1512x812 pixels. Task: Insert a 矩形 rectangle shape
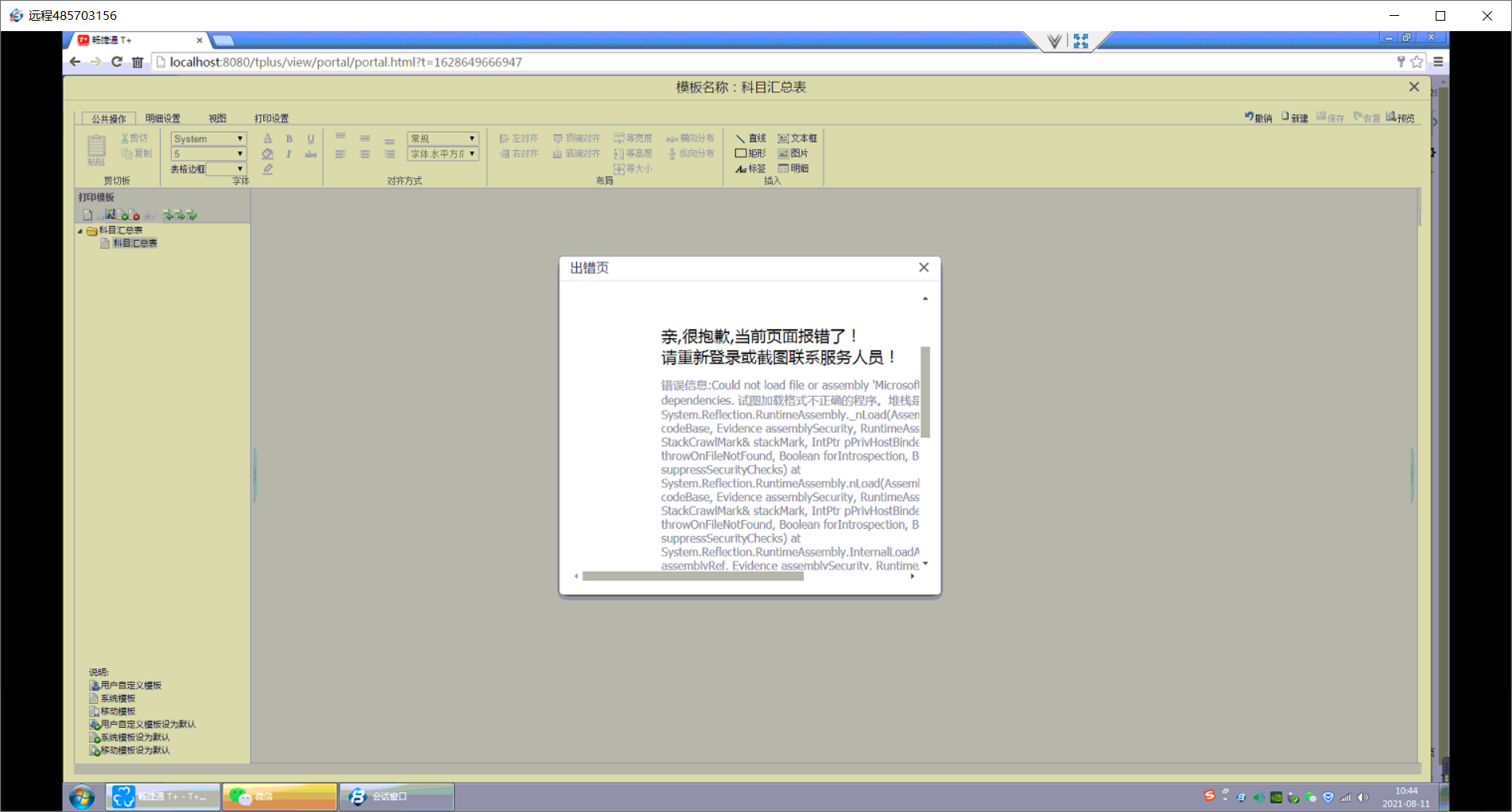[750, 153]
